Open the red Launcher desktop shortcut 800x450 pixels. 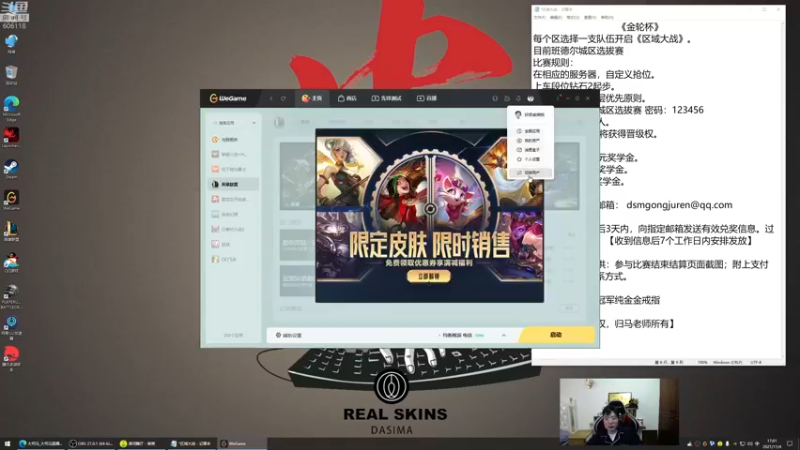(11, 138)
